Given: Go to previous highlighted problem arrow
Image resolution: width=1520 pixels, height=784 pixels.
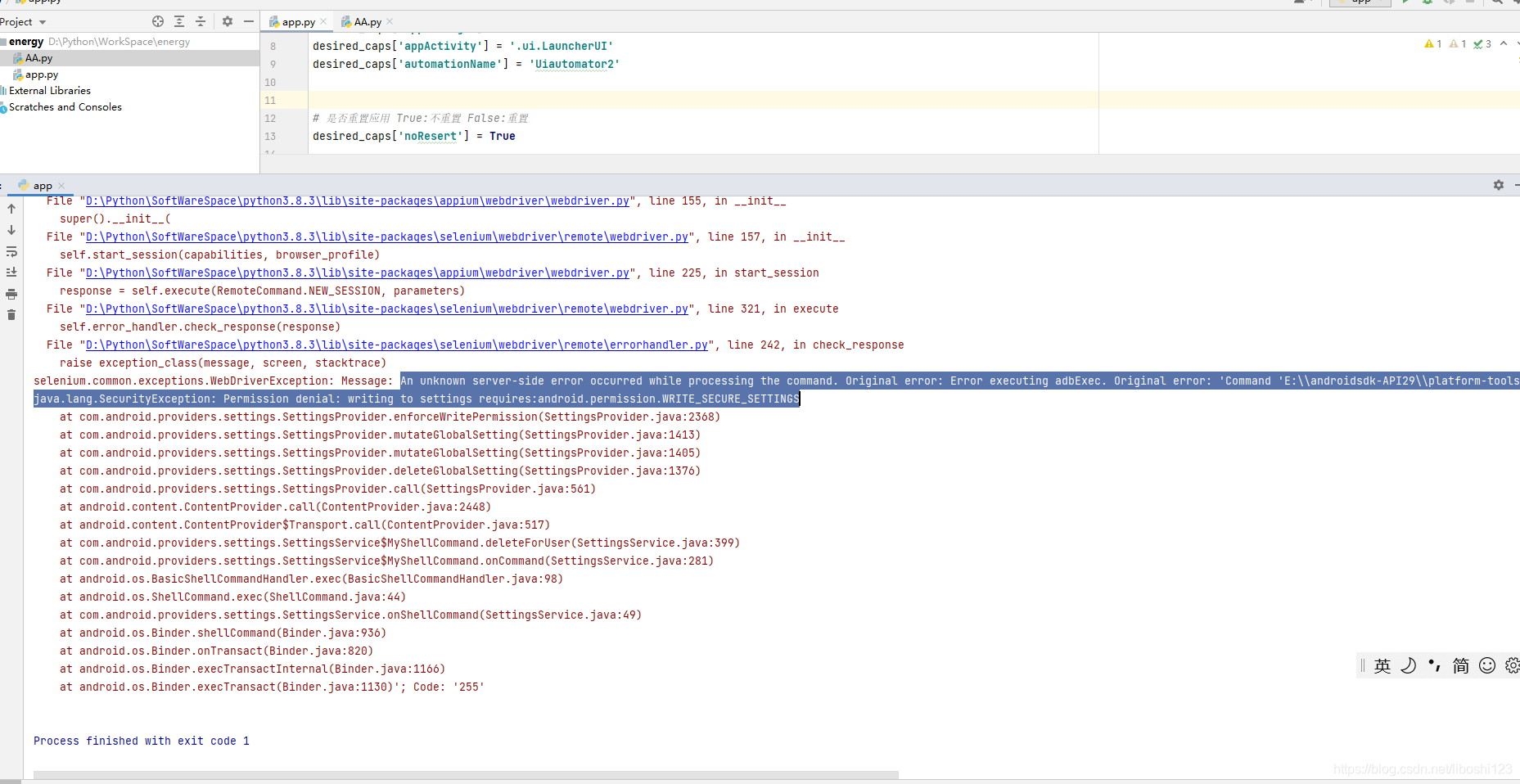Looking at the screenshot, I should (1504, 44).
